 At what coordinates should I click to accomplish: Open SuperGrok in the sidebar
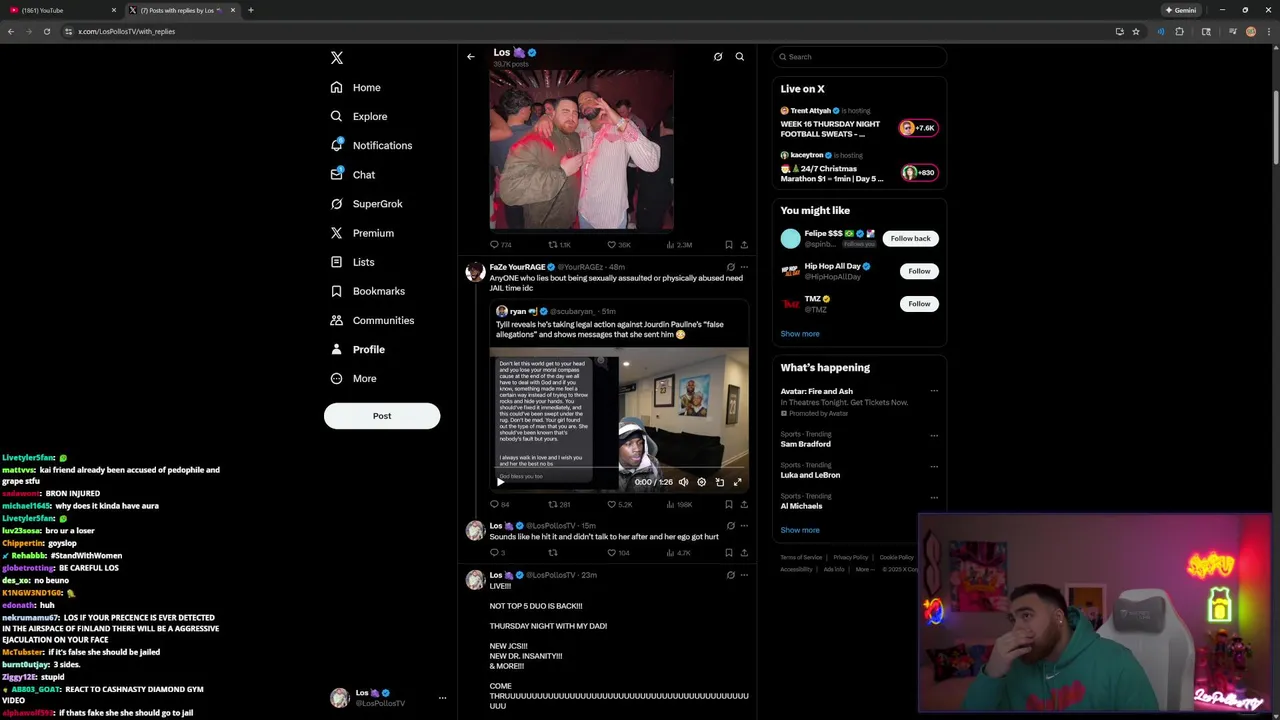click(366, 203)
